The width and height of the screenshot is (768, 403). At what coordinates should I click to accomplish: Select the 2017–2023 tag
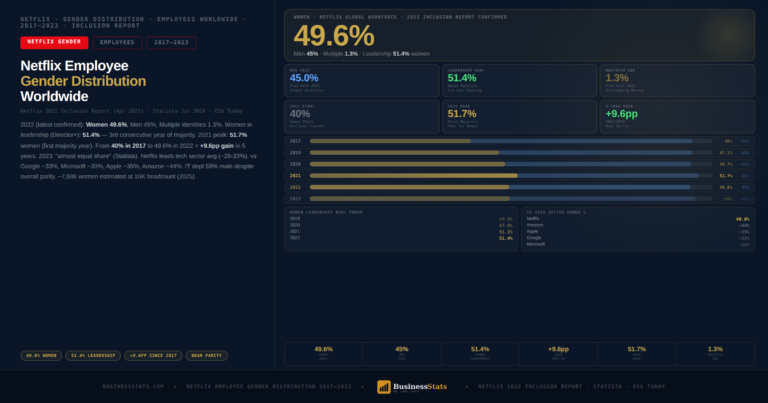pos(171,43)
